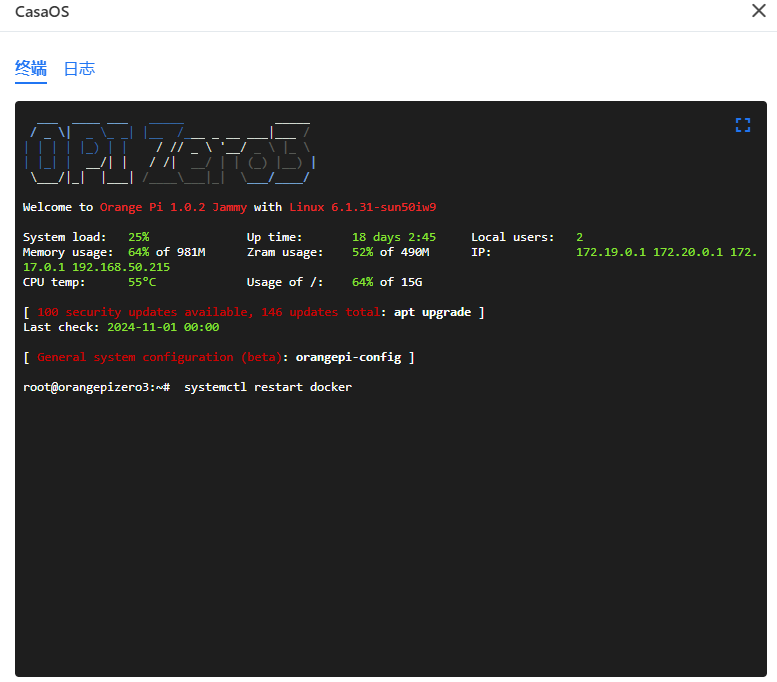Click the 'systemctl restart docker' command text

(268, 387)
